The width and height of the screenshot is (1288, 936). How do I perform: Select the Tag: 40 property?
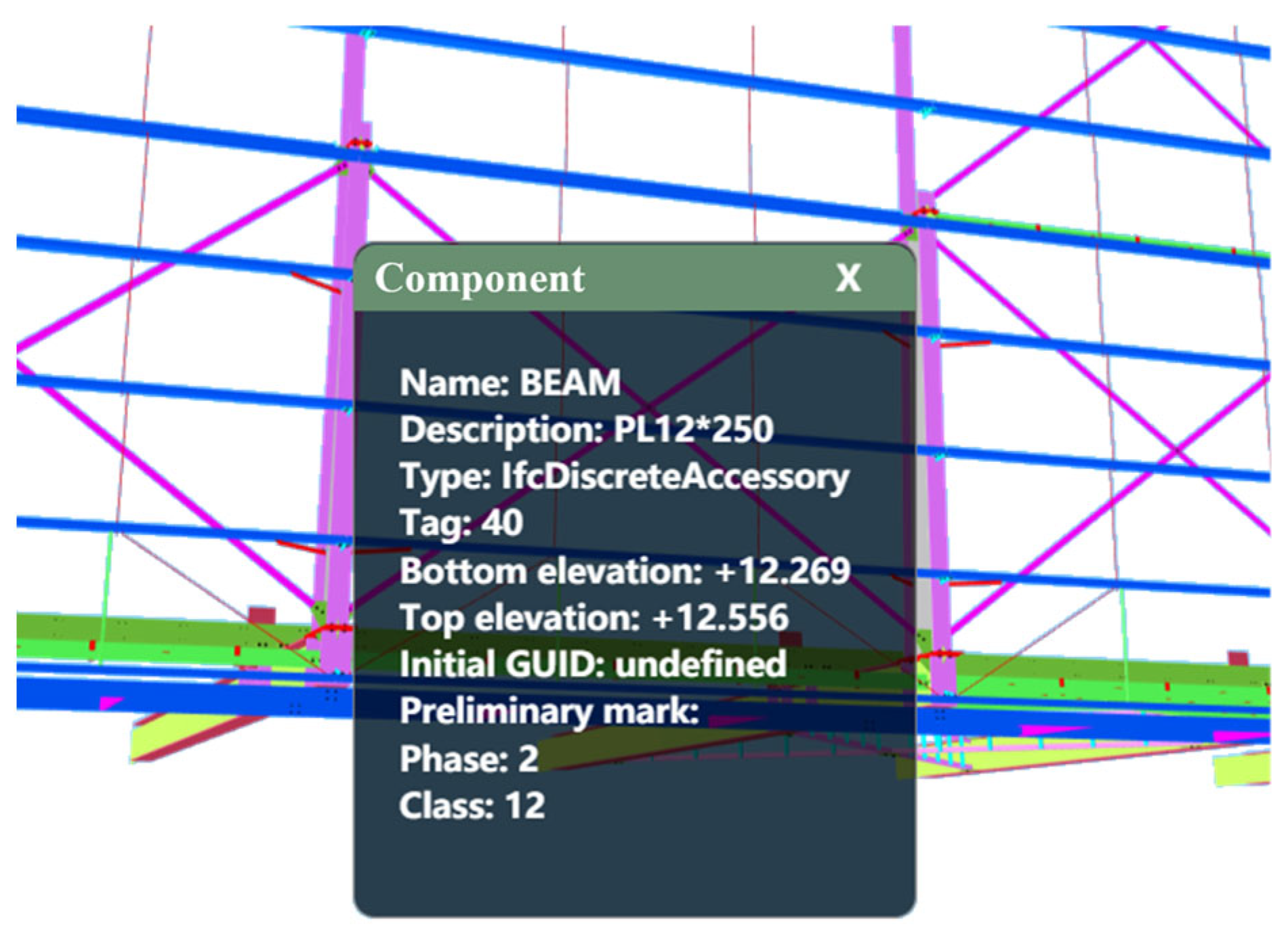tap(461, 523)
